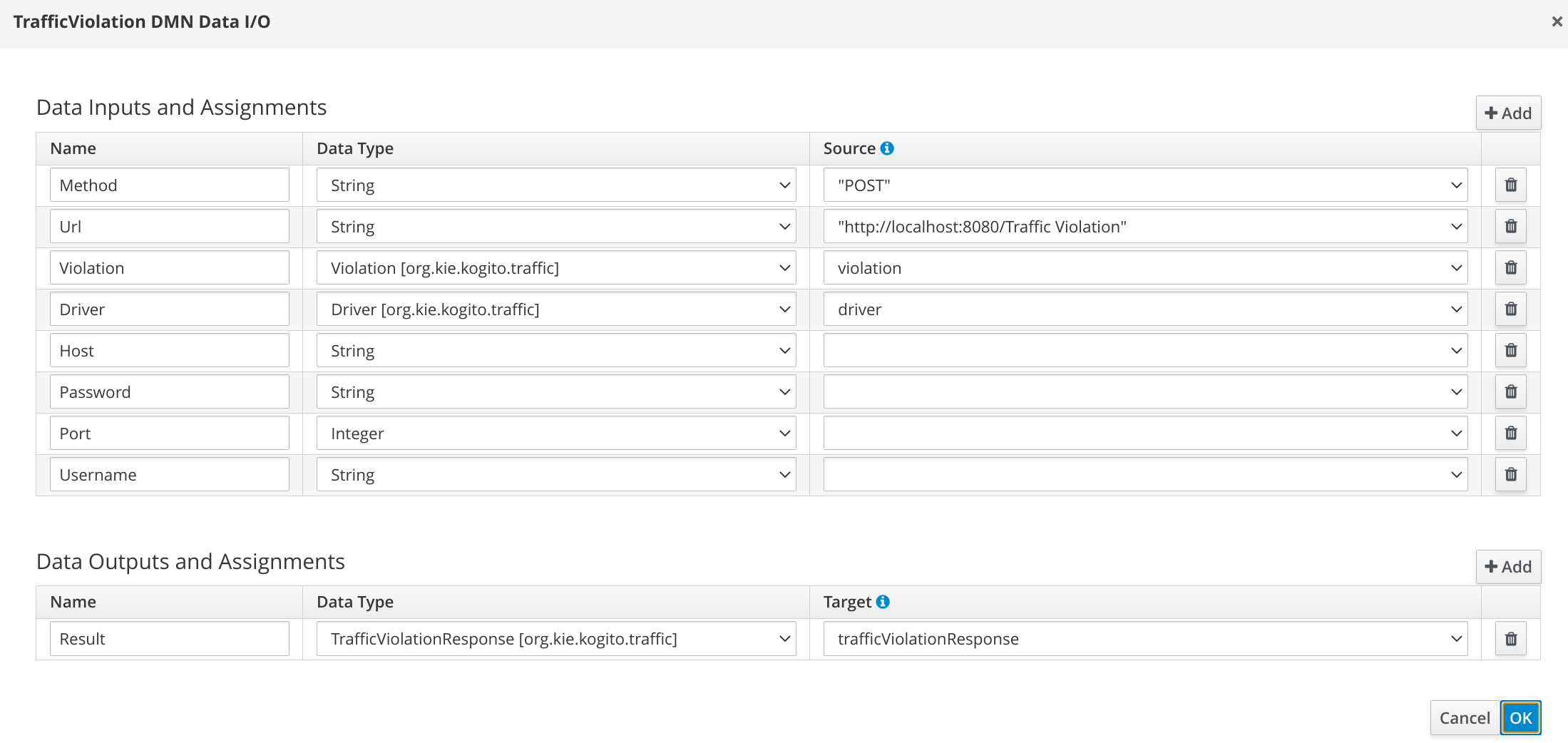Click the empty Host source field

[1141, 350]
